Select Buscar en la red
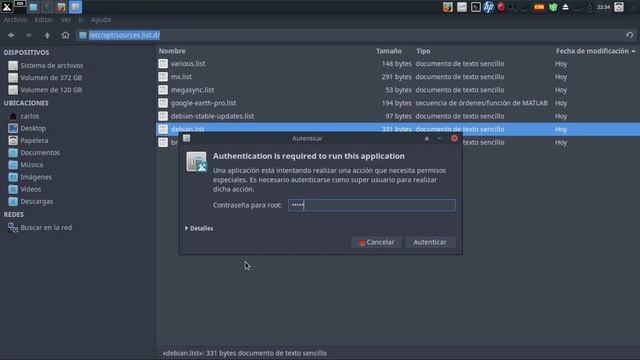The image size is (640, 360). 46,228
